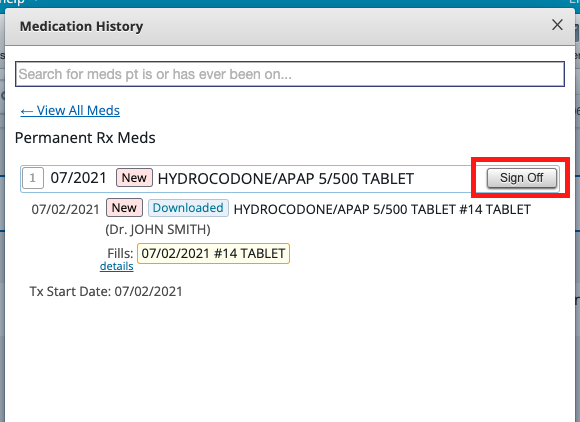This screenshot has height=422, width=580.
Task: Click Sign Off button for Hydrocodone
Action: (522, 178)
